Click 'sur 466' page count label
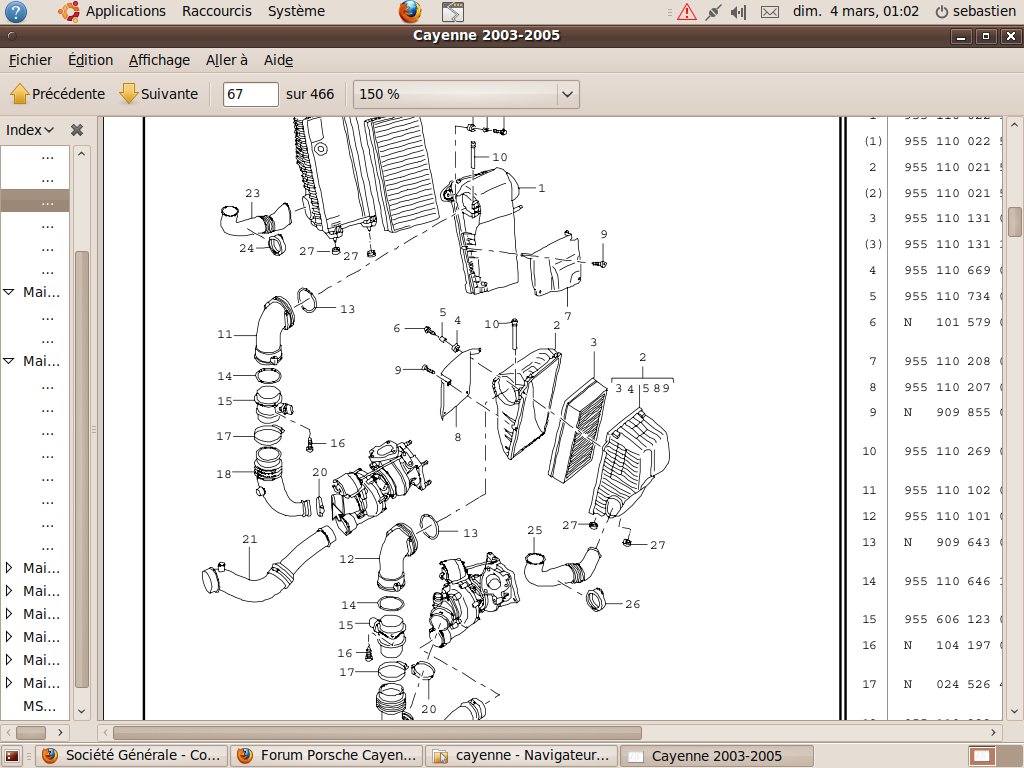Screen dimensions: 1024x768 click(x=310, y=94)
